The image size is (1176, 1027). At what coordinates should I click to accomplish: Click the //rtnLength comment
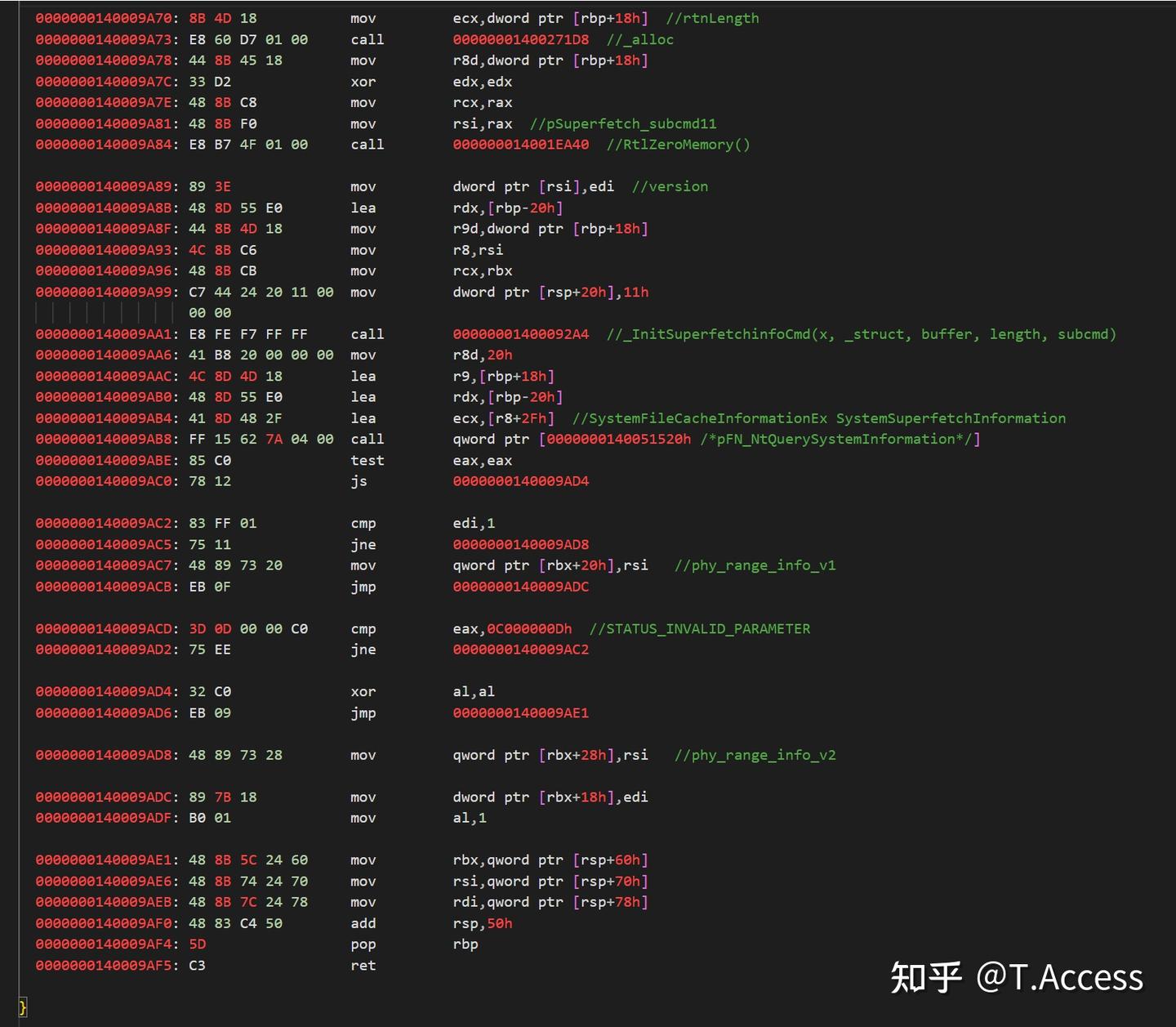[712, 18]
